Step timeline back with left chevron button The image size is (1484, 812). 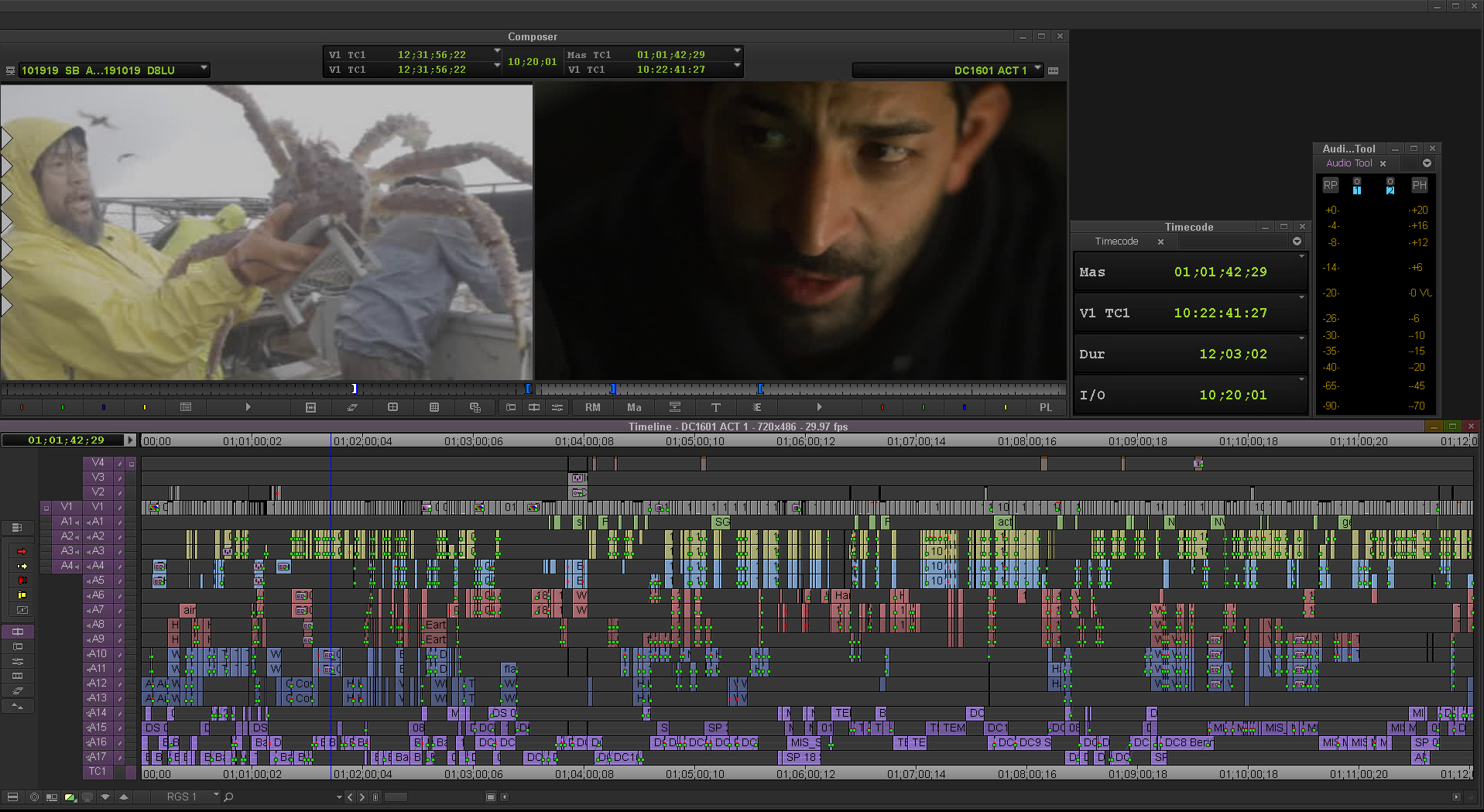[350, 797]
